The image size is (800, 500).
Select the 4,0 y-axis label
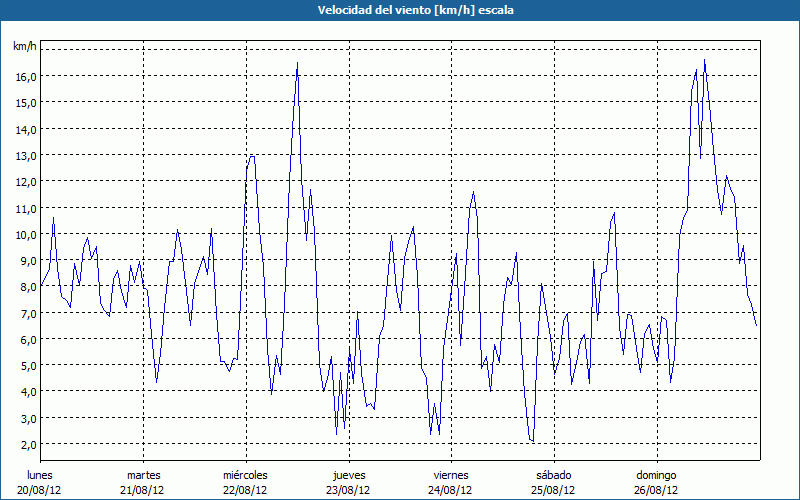click(25, 391)
